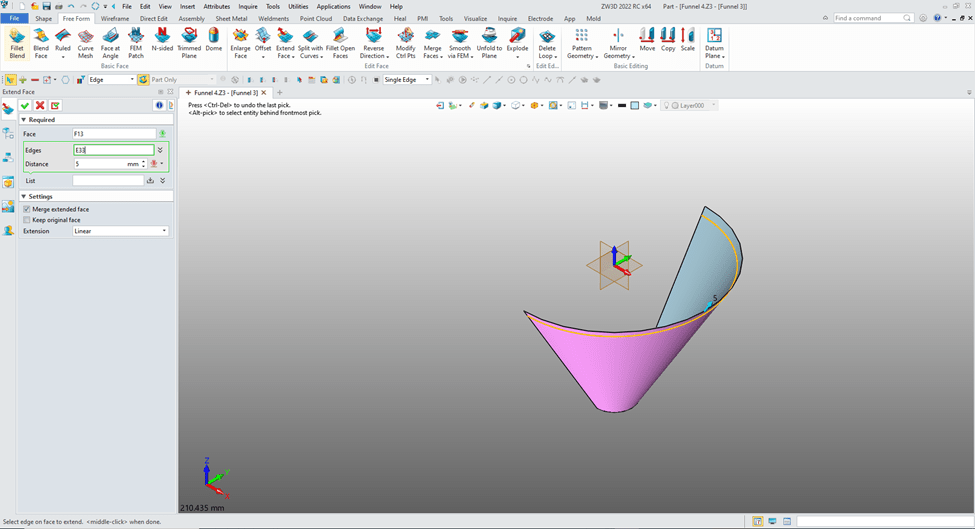Image resolution: width=975 pixels, height=529 pixels.
Task: Cancel Extend Face with red X
Action: tap(40, 105)
